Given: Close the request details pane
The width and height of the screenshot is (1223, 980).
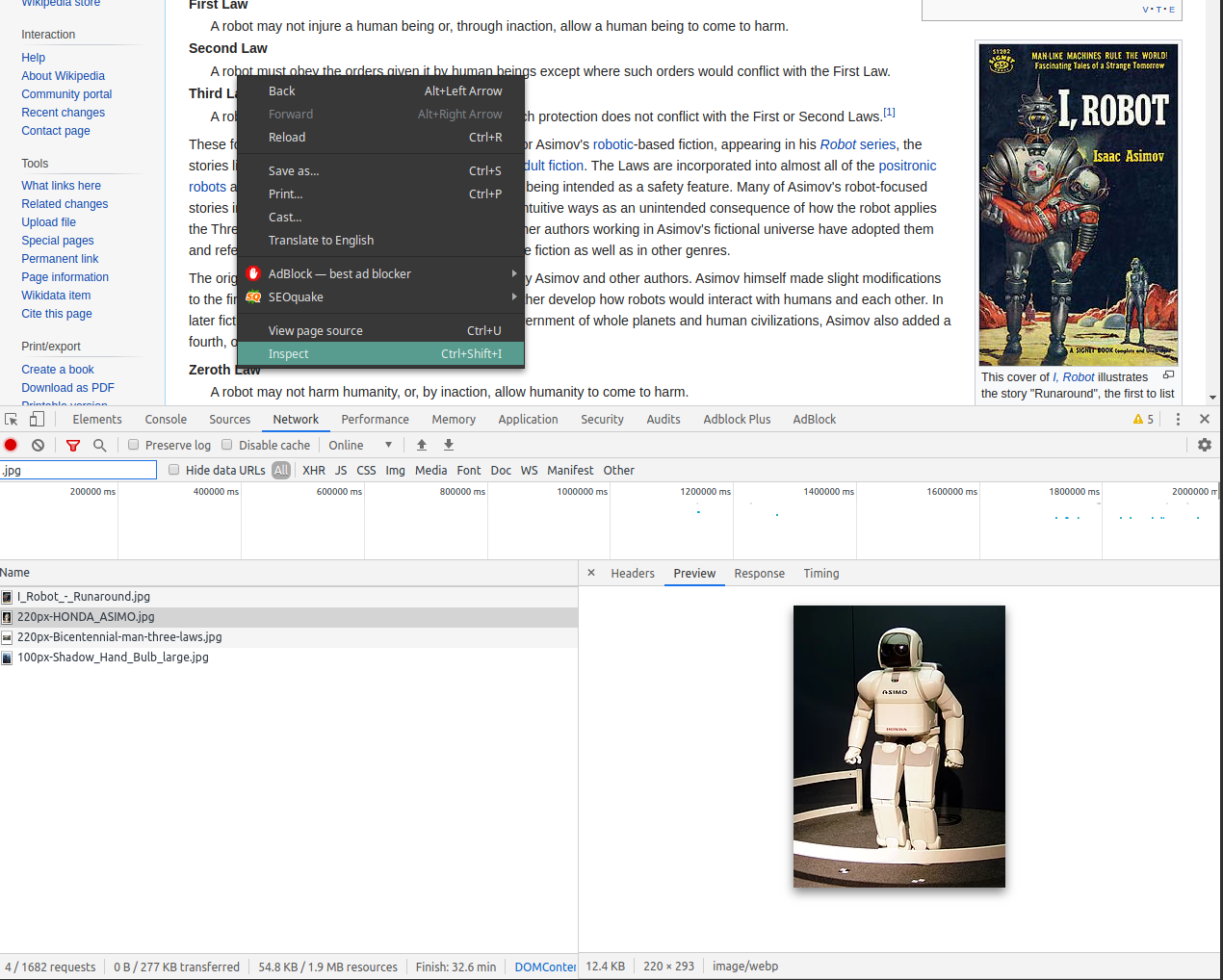Looking at the screenshot, I should coord(591,573).
